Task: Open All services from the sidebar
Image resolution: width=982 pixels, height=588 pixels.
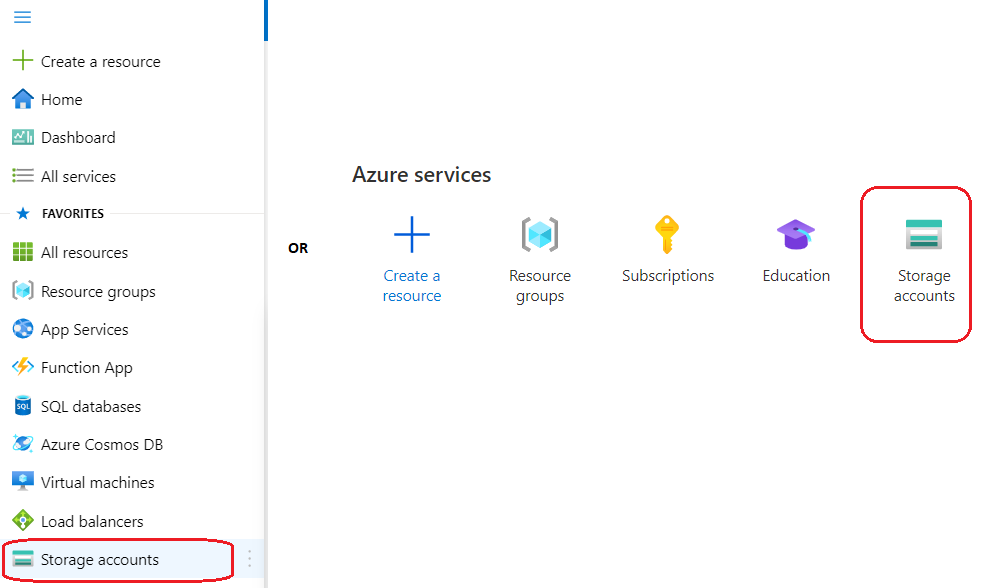Action: click(x=78, y=177)
